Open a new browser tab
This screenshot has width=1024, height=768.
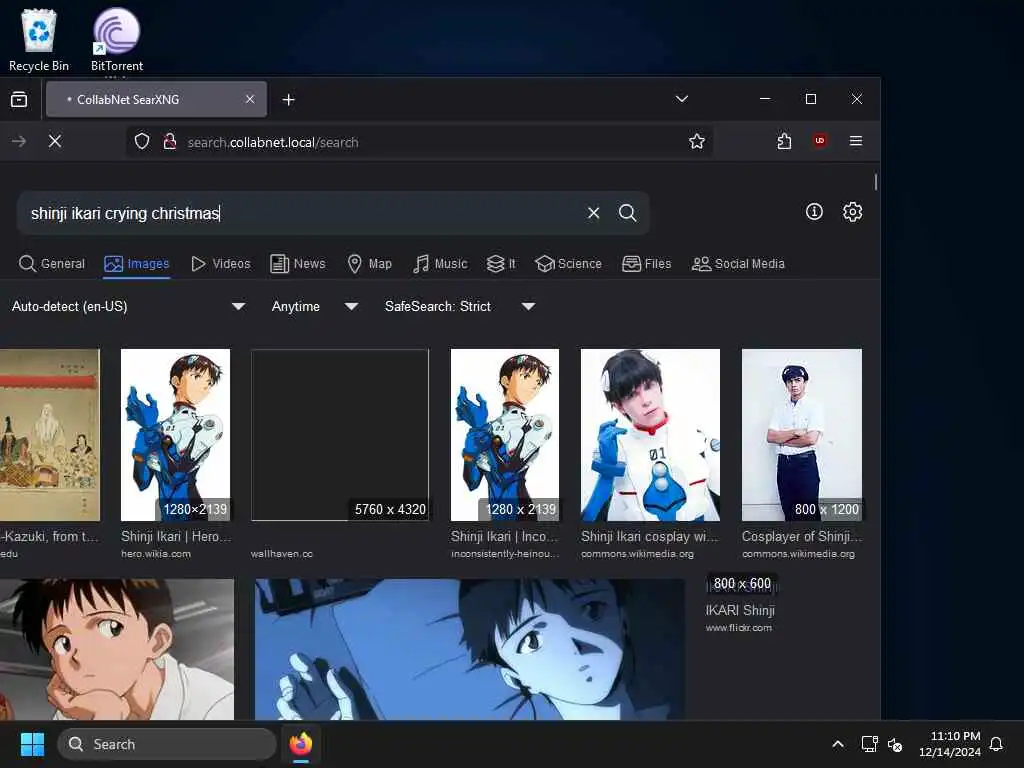[x=289, y=99]
